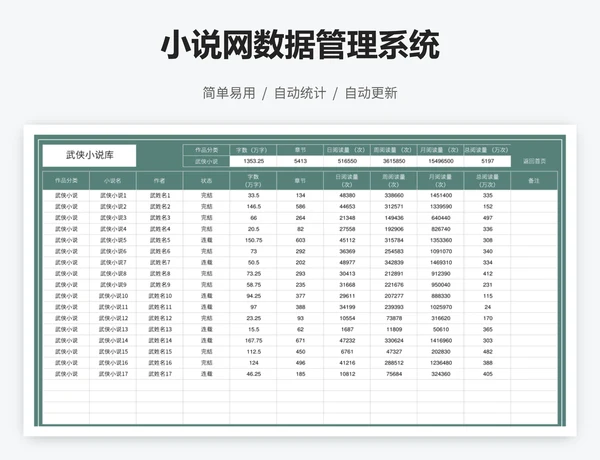Select novel name 武侠小说17
The height and width of the screenshot is (460, 600).
(113, 374)
